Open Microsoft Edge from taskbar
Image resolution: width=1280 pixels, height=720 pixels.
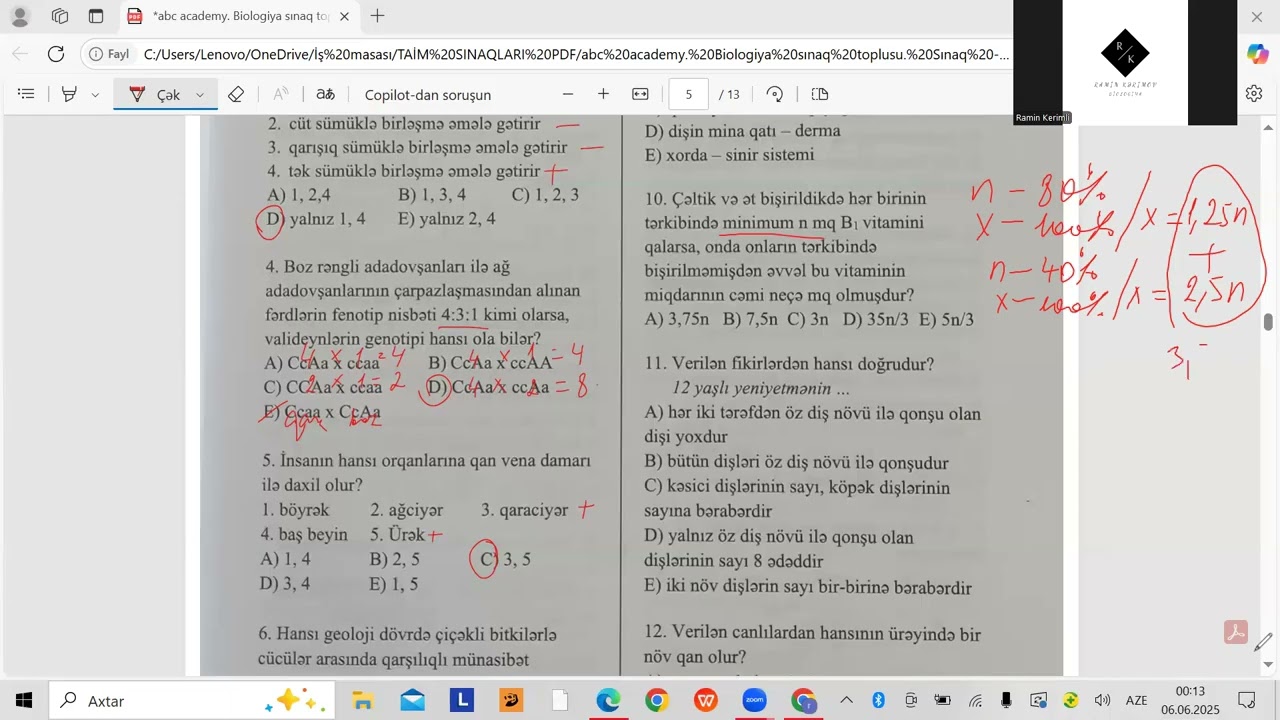(608, 700)
